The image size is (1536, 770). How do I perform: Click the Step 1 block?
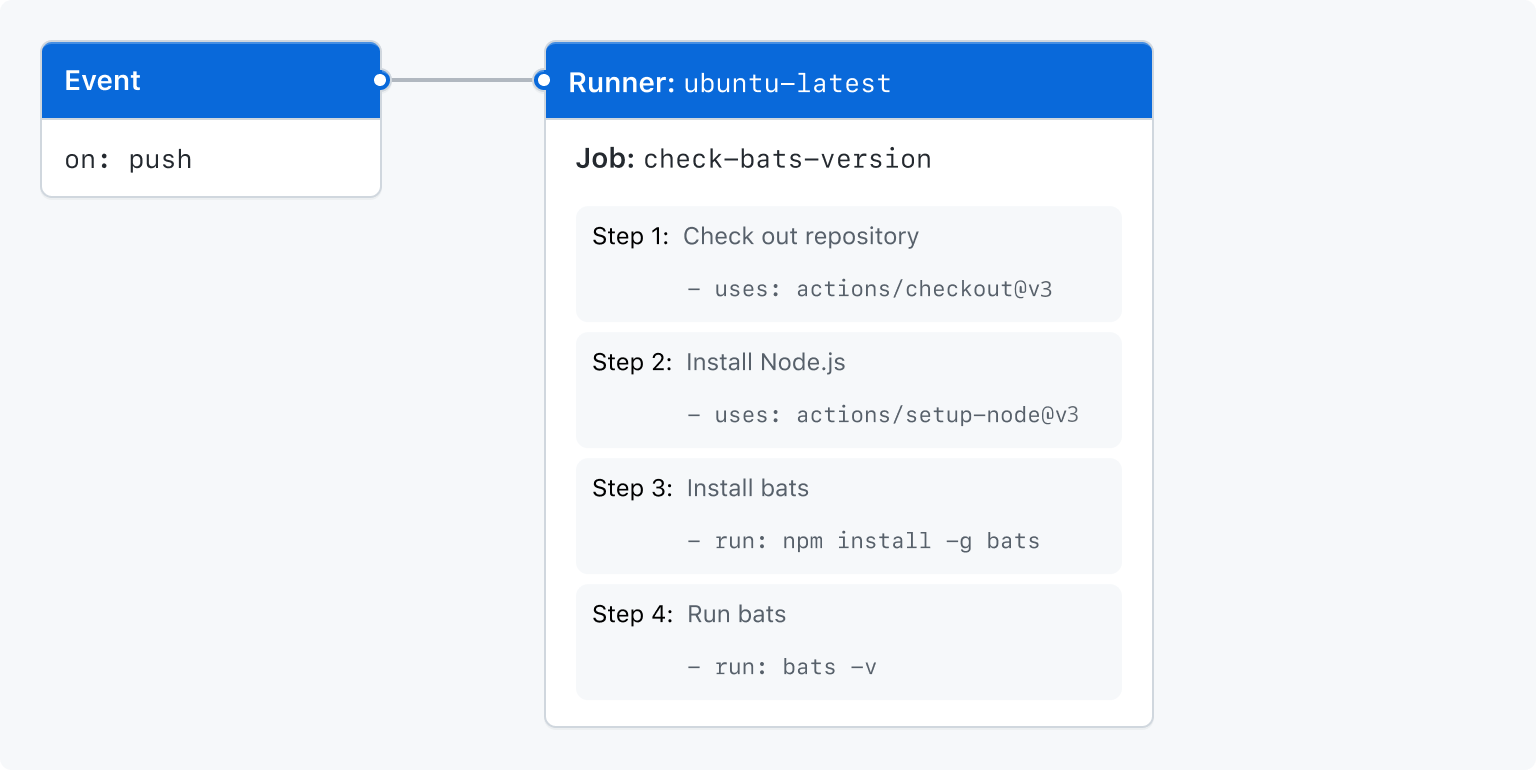848,263
